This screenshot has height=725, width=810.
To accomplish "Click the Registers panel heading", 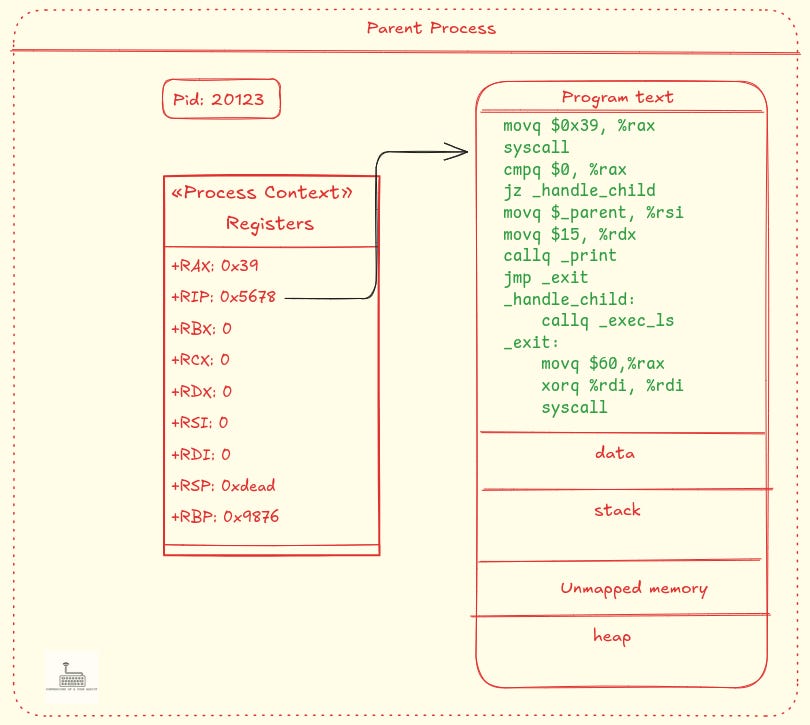I will click(268, 223).
